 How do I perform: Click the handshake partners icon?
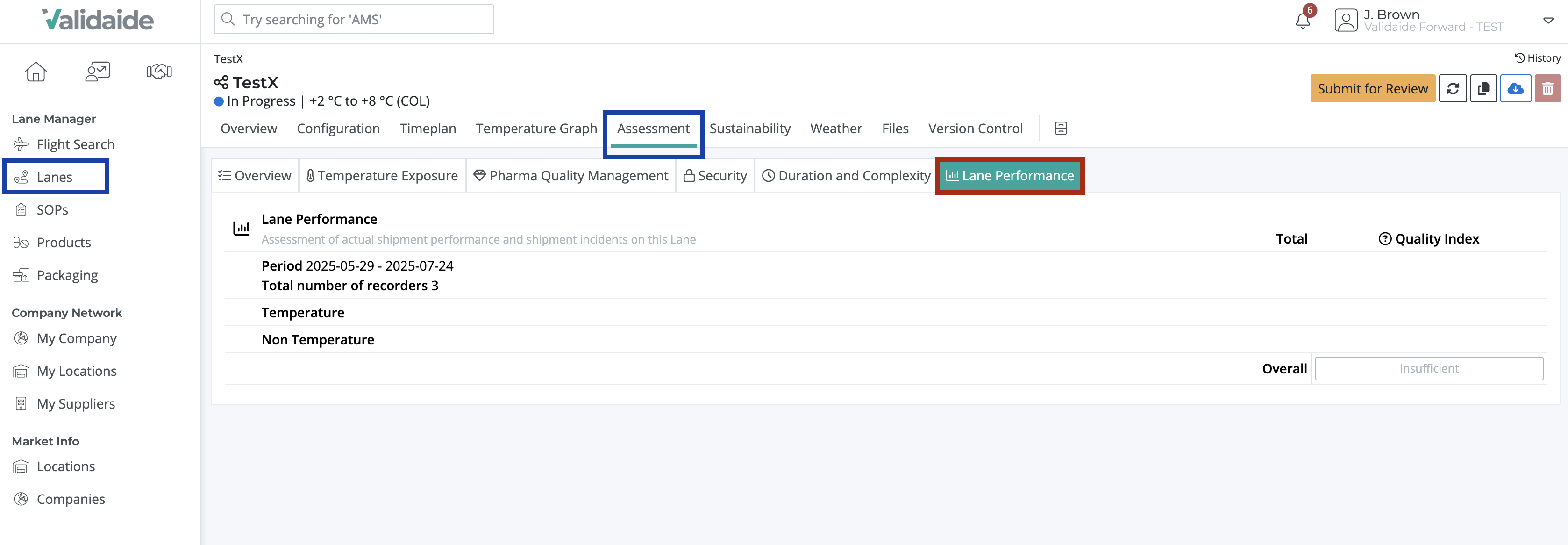click(159, 72)
